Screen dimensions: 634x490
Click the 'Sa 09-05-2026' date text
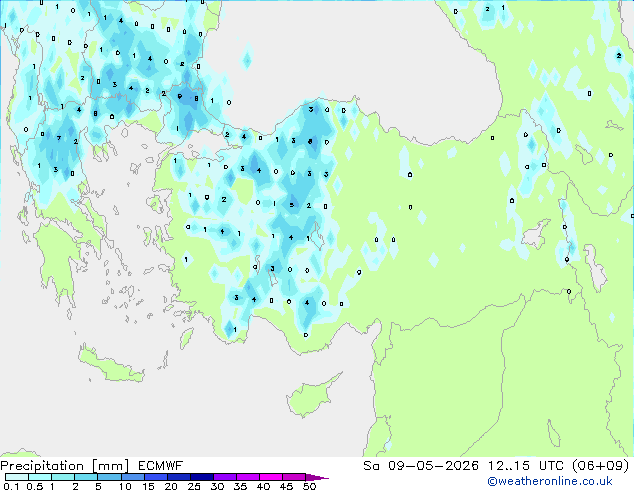point(421,466)
